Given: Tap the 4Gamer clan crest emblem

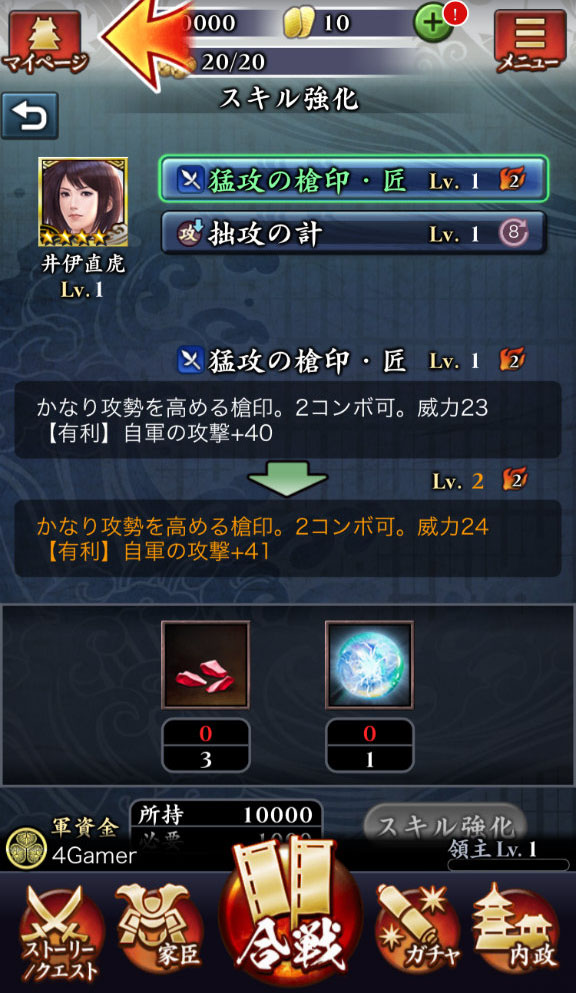Looking at the screenshot, I should coord(25,849).
